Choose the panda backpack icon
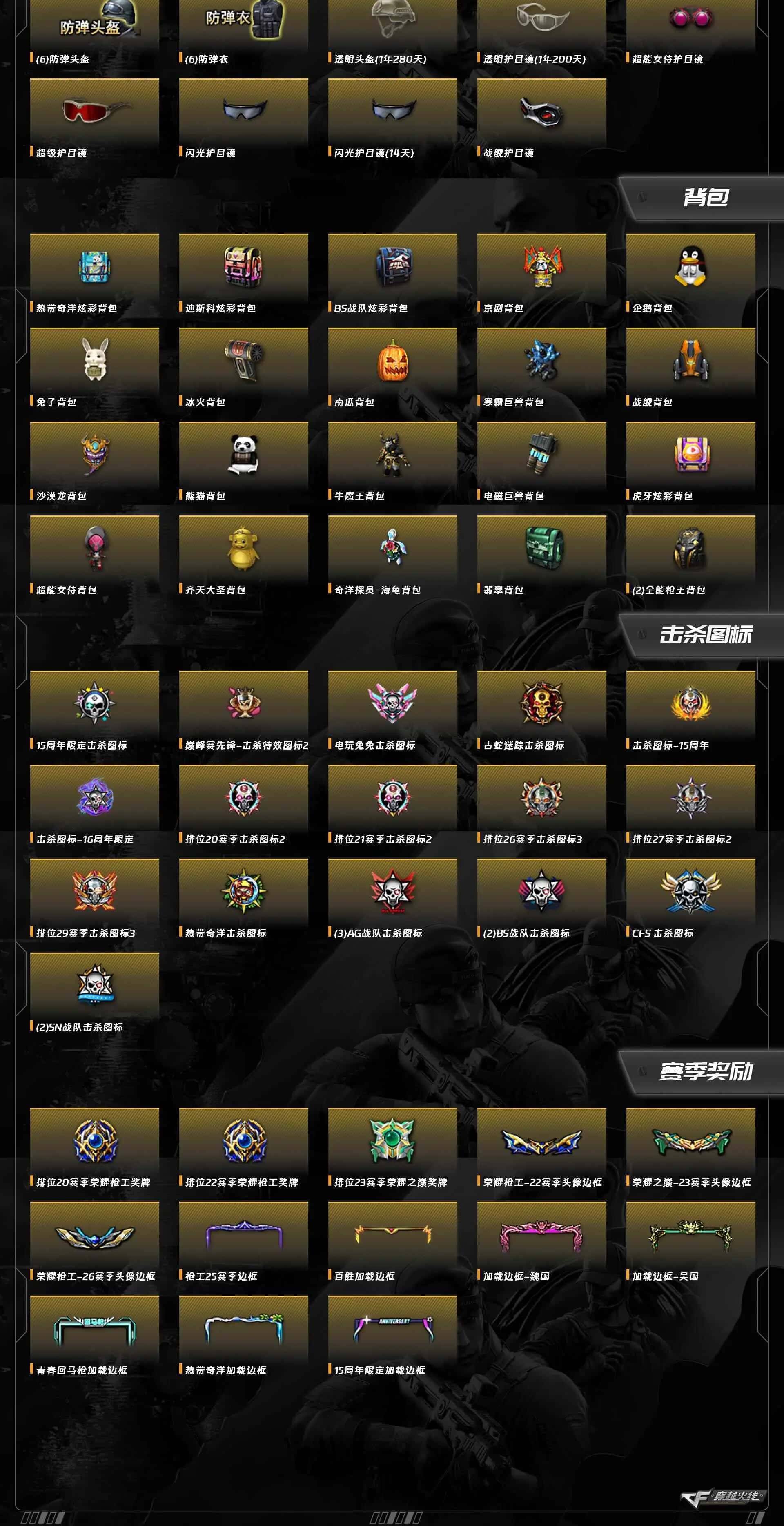 point(243,454)
